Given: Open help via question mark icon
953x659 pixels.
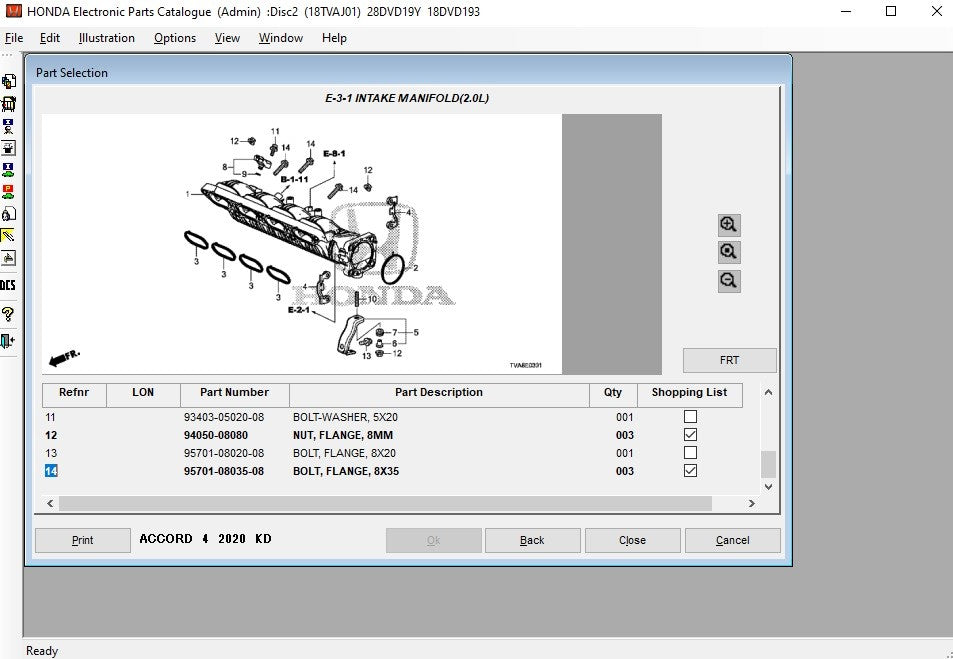Looking at the screenshot, I should point(8,314).
